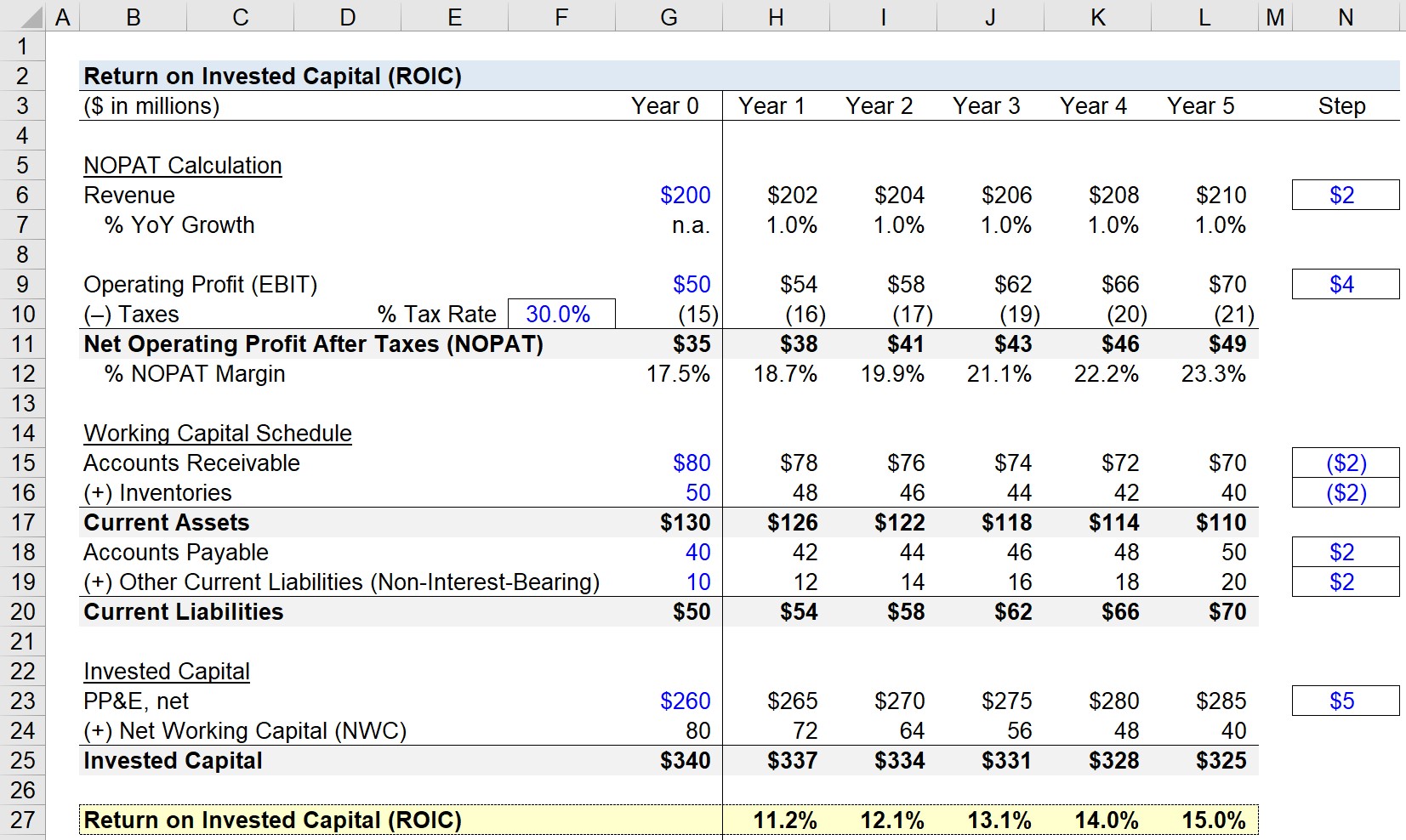The image size is (1406, 840).
Task: Click column N header
Action: pyautogui.click(x=1346, y=16)
